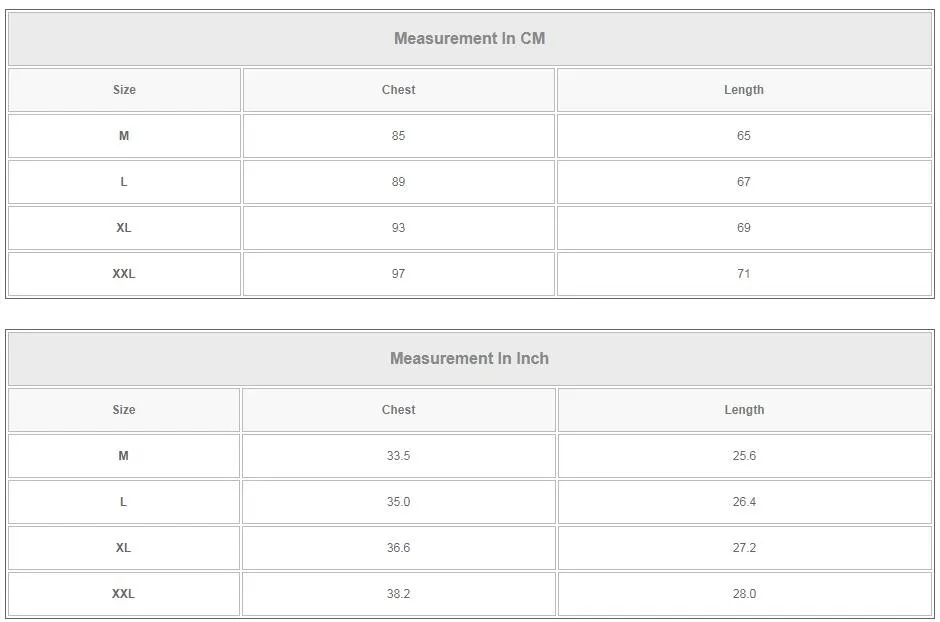Screen dimensions: 940x622
Task: Select the chest value 36.6
Action: [x=398, y=548]
